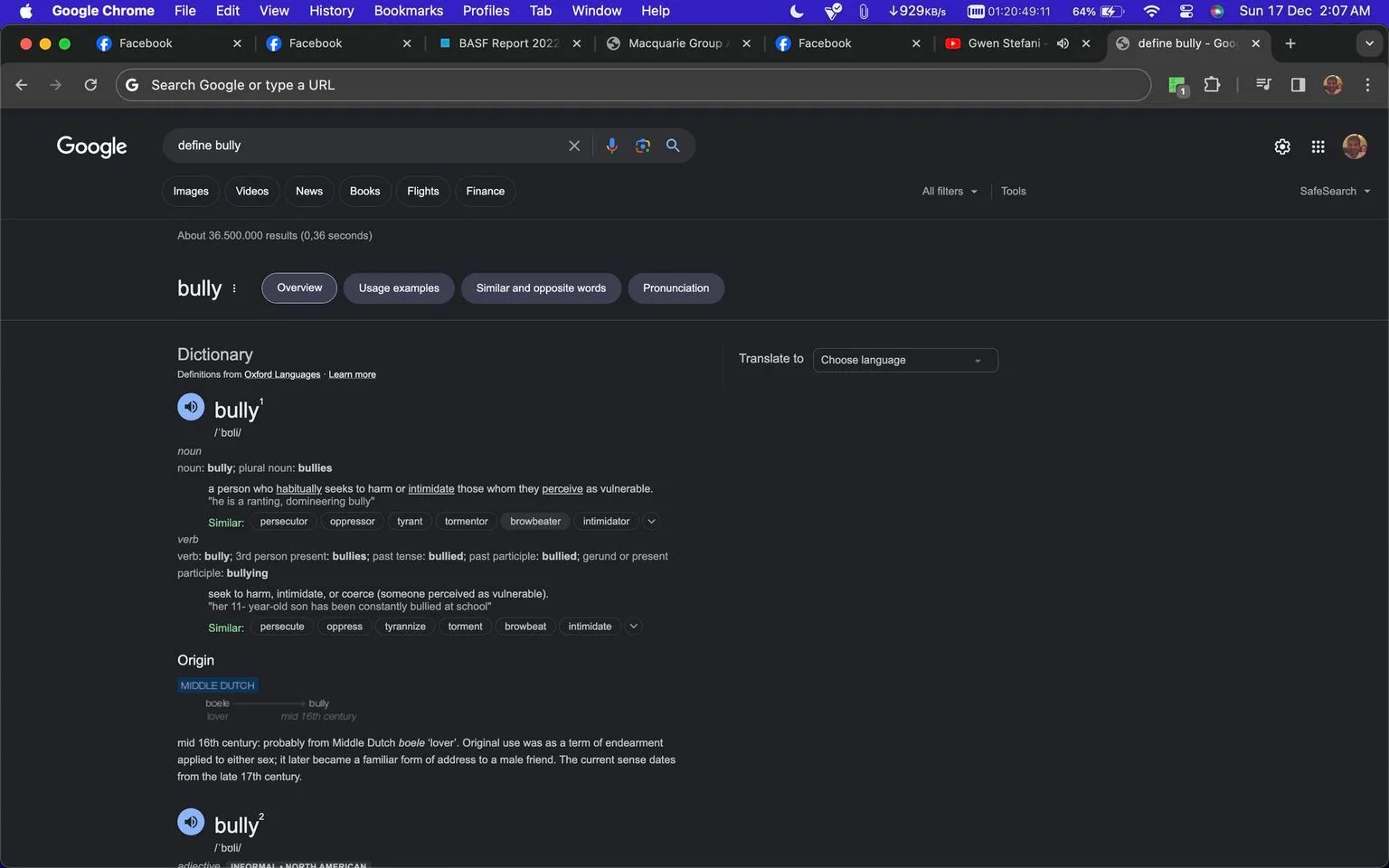Open Google account profile picture on page
The image size is (1389, 868).
tap(1355, 146)
